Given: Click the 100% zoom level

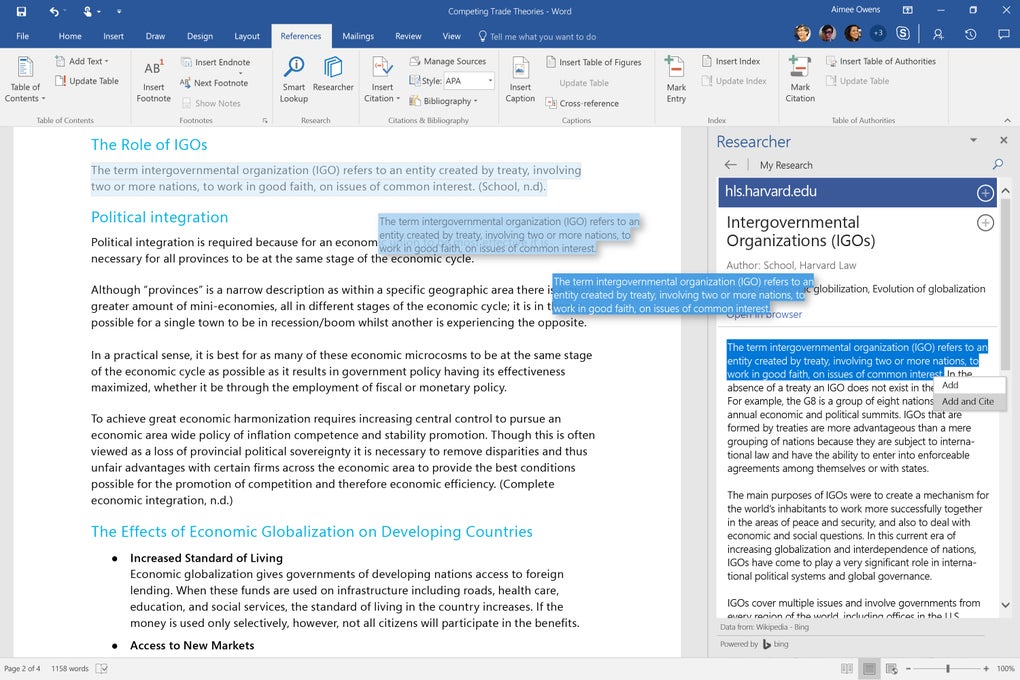Looking at the screenshot, I should pos(1005,668).
